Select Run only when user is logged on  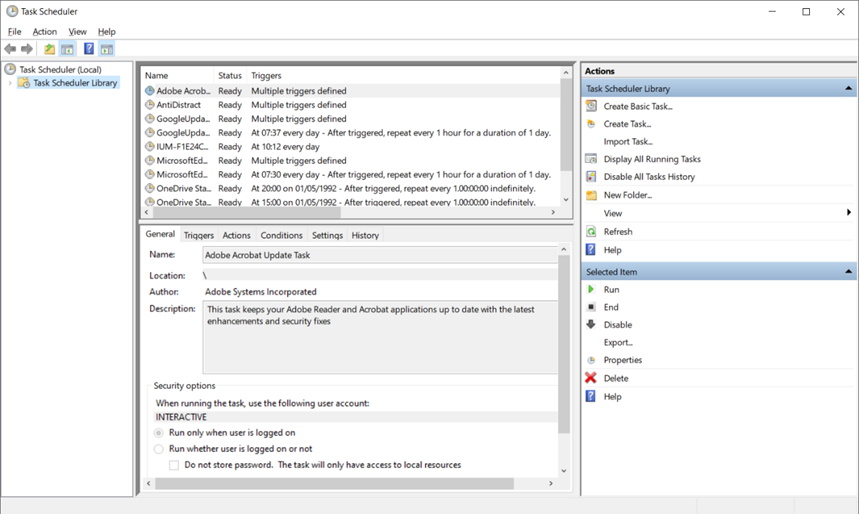159,433
